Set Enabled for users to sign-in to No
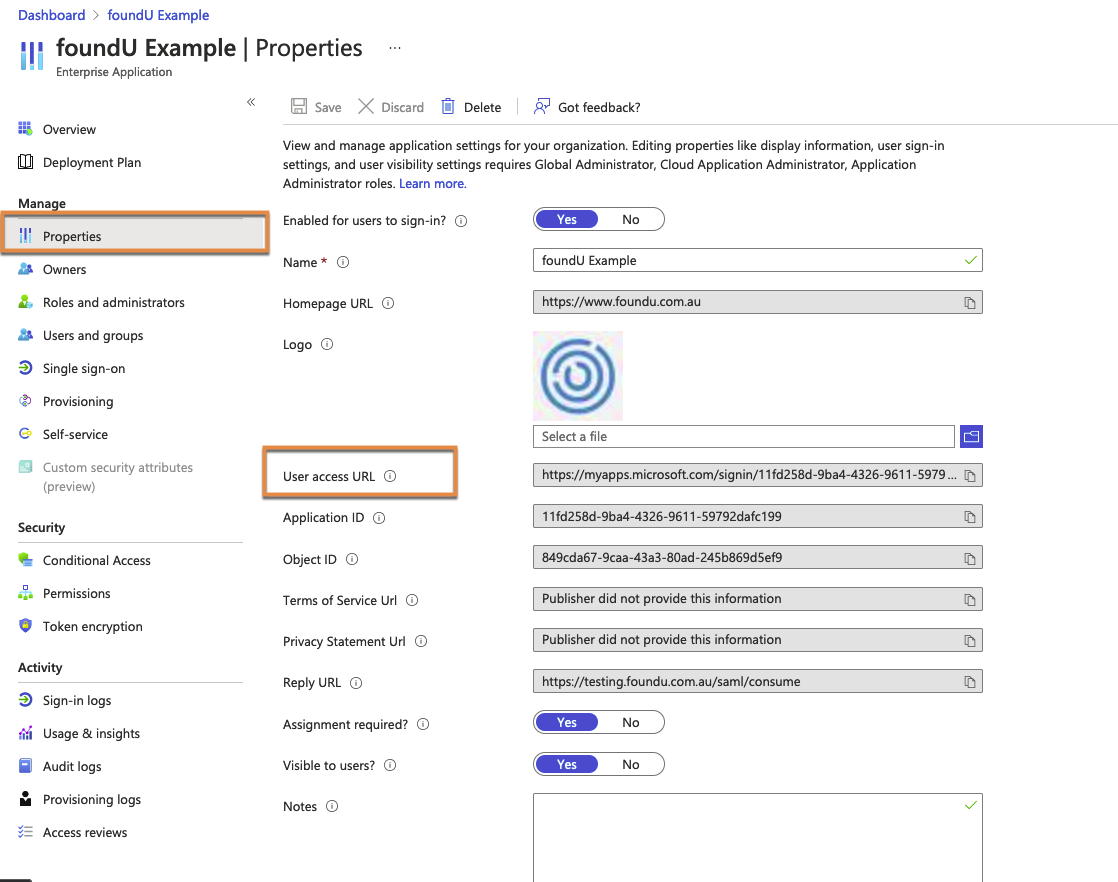 [631, 220]
